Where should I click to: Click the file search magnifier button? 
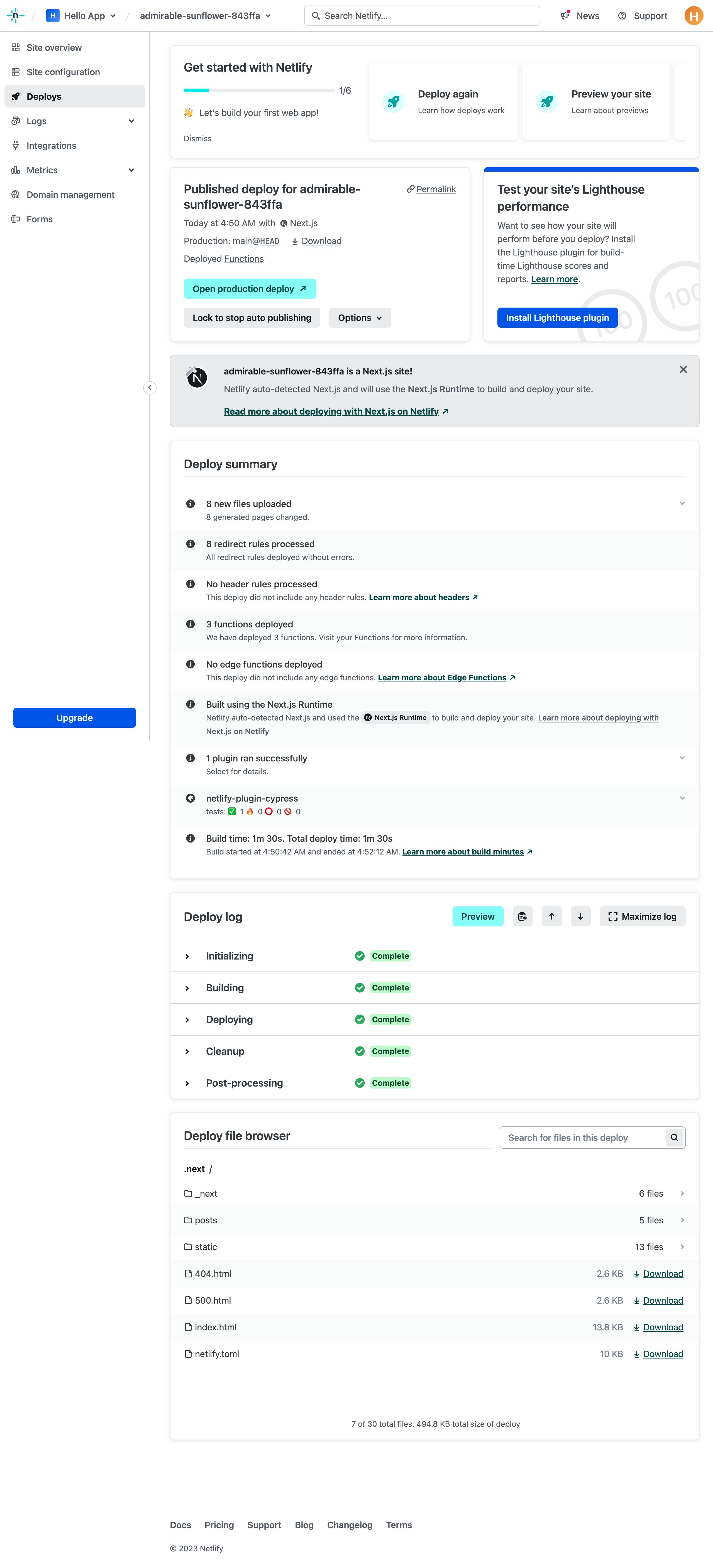click(x=674, y=1138)
